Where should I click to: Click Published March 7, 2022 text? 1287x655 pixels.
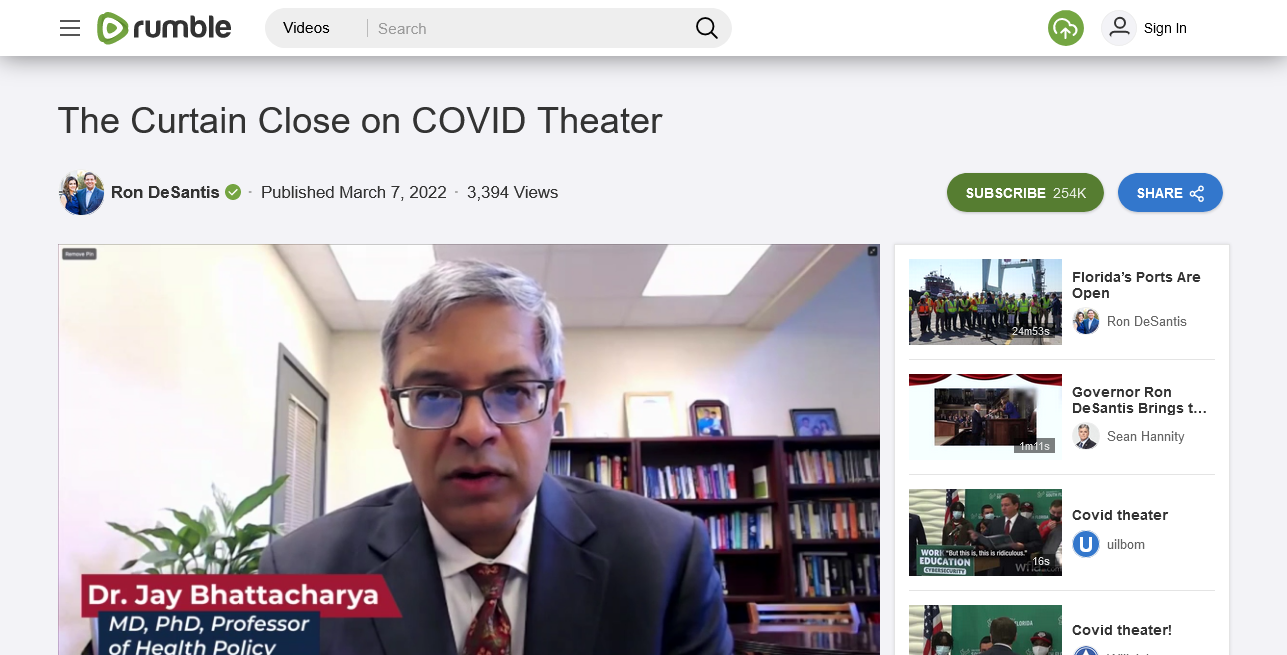pyautogui.click(x=354, y=192)
